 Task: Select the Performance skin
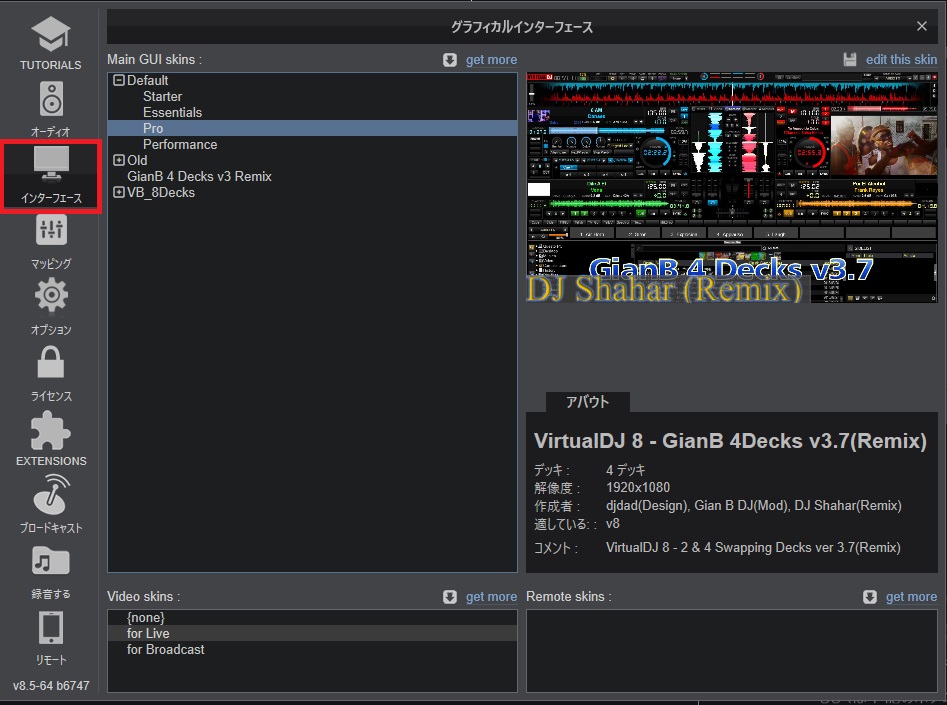[180, 144]
